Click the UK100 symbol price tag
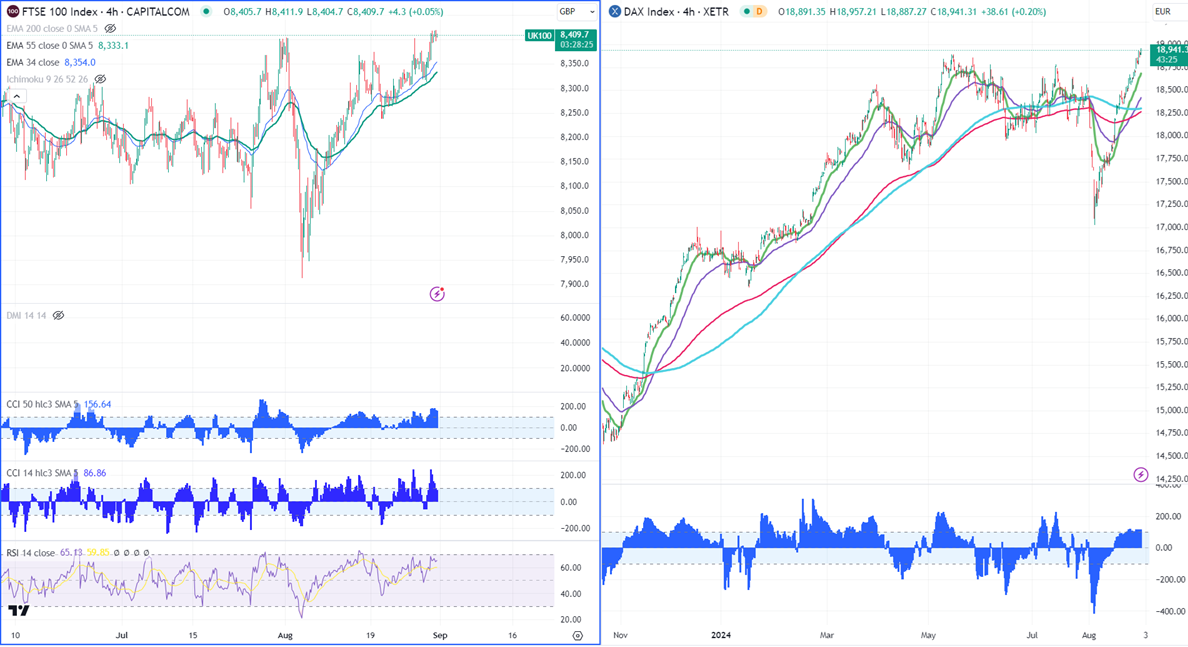The image size is (1188, 647). coord(539,35)
